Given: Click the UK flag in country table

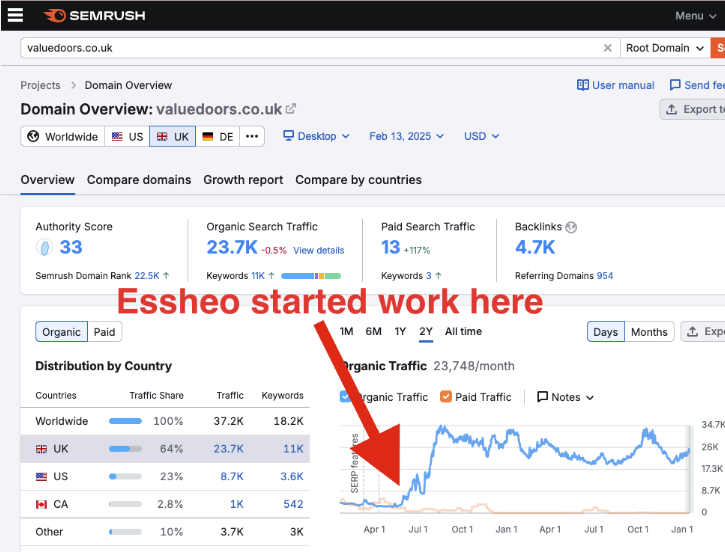Looking at the screenshot, I should tap(42, 449).
